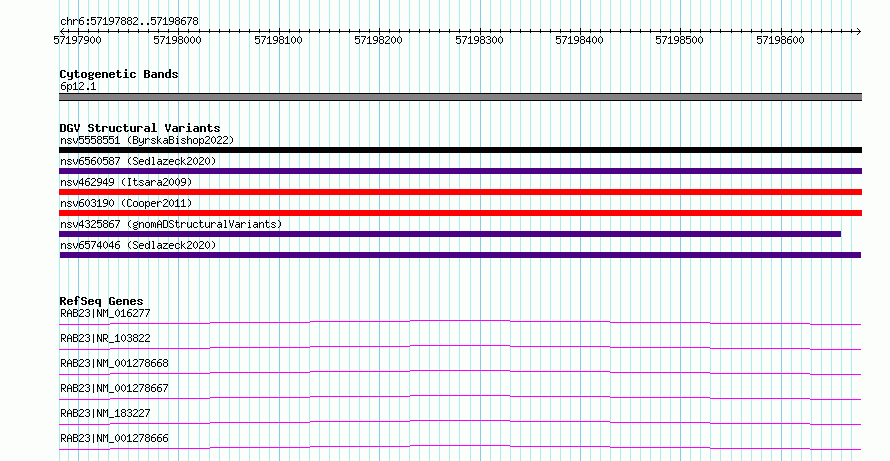
Task: Open the RAB23|NM_001278668 transcript label
Action: pos(114,363)
